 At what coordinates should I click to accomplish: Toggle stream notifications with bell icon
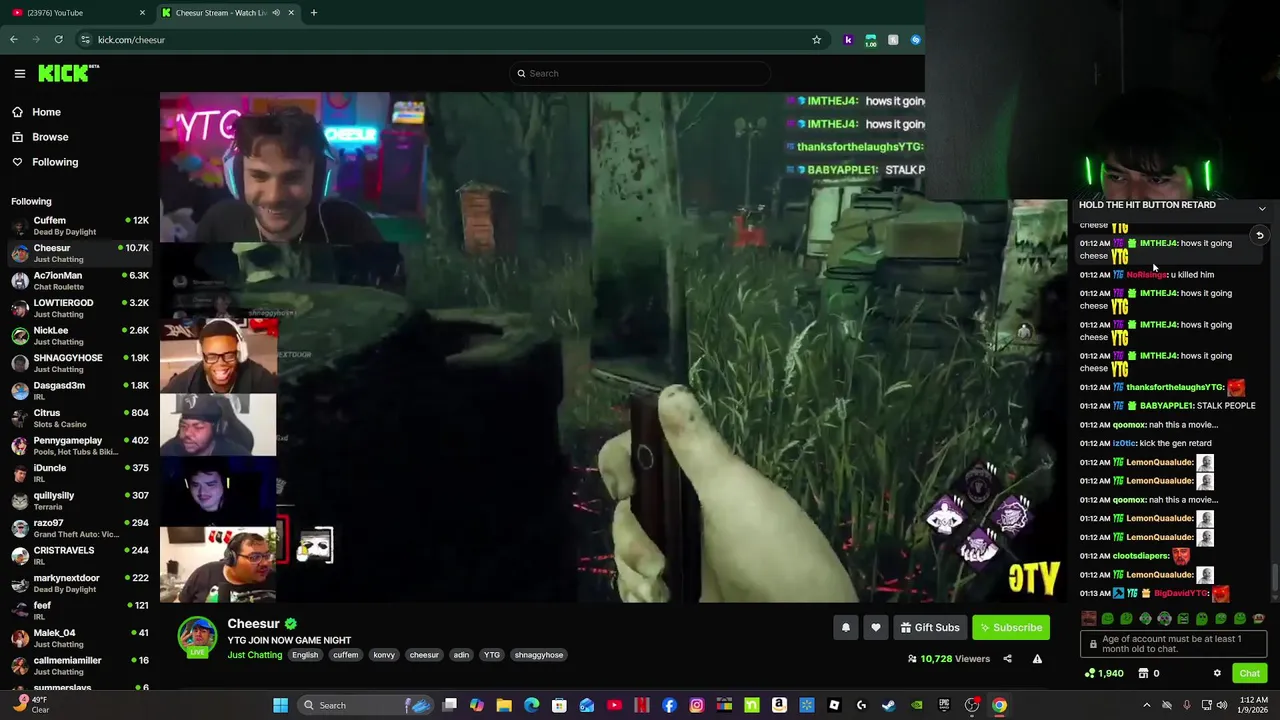click(846, 628)
